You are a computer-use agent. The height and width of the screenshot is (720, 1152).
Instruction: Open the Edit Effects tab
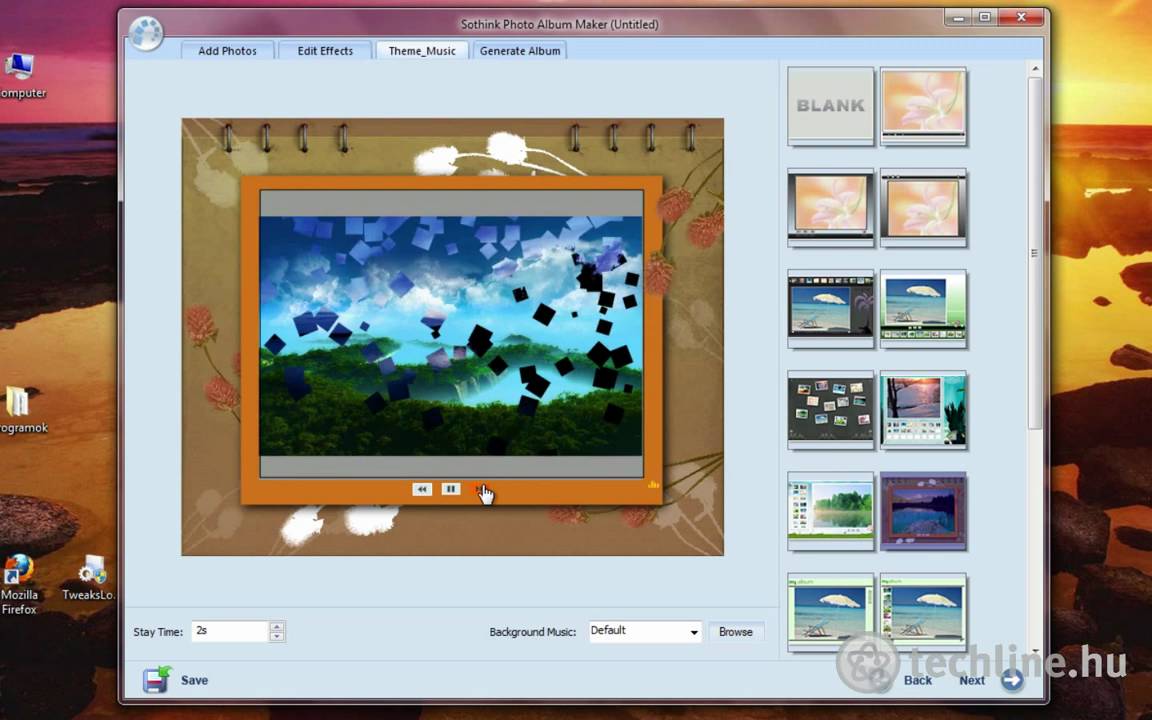tap(325, 51)
